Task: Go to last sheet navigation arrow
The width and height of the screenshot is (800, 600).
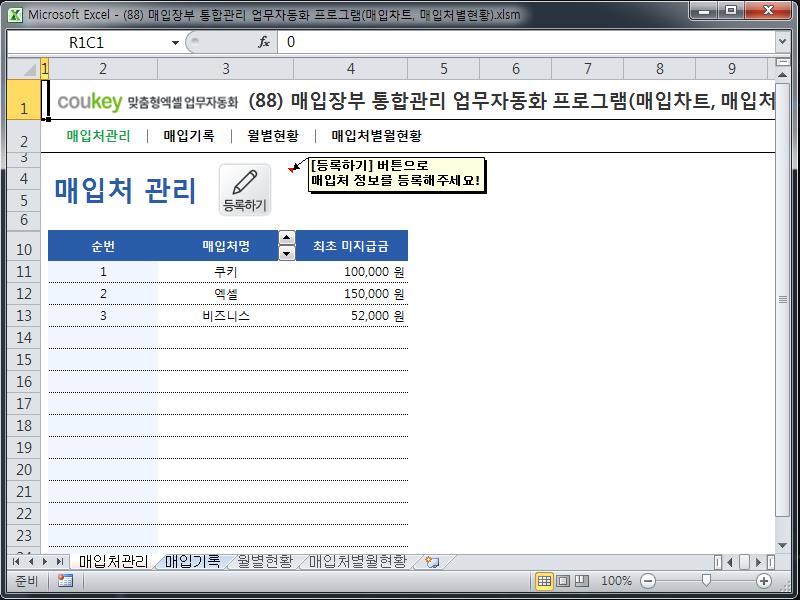Action: 60,562
